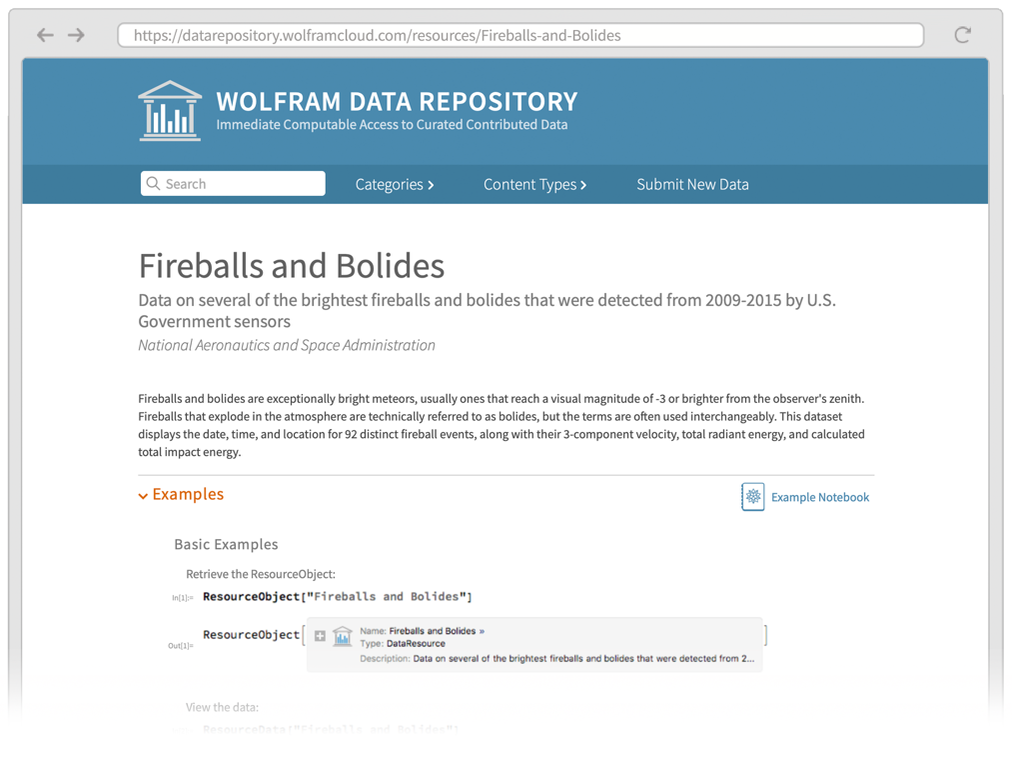Viewport: 1012px width, 770px height.
Task: Click Submit New Data in navigation
Action: 693,185
